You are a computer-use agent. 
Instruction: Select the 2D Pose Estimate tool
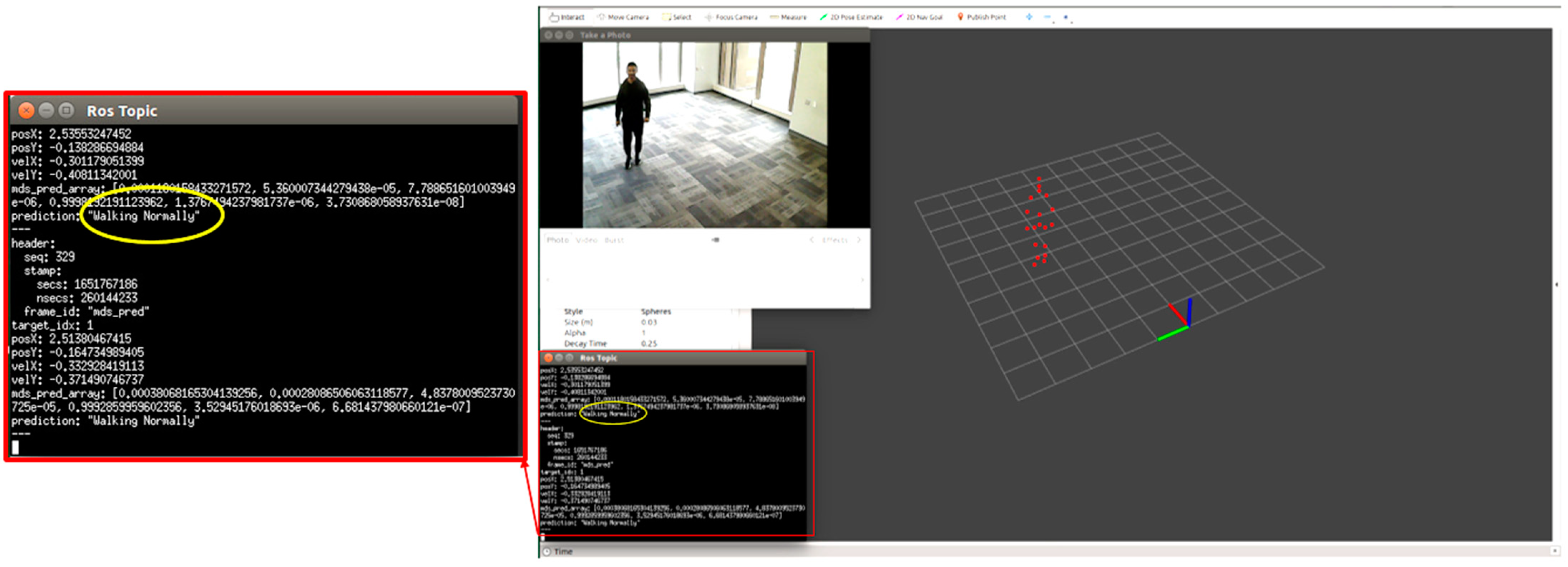[x=851, y=17]
